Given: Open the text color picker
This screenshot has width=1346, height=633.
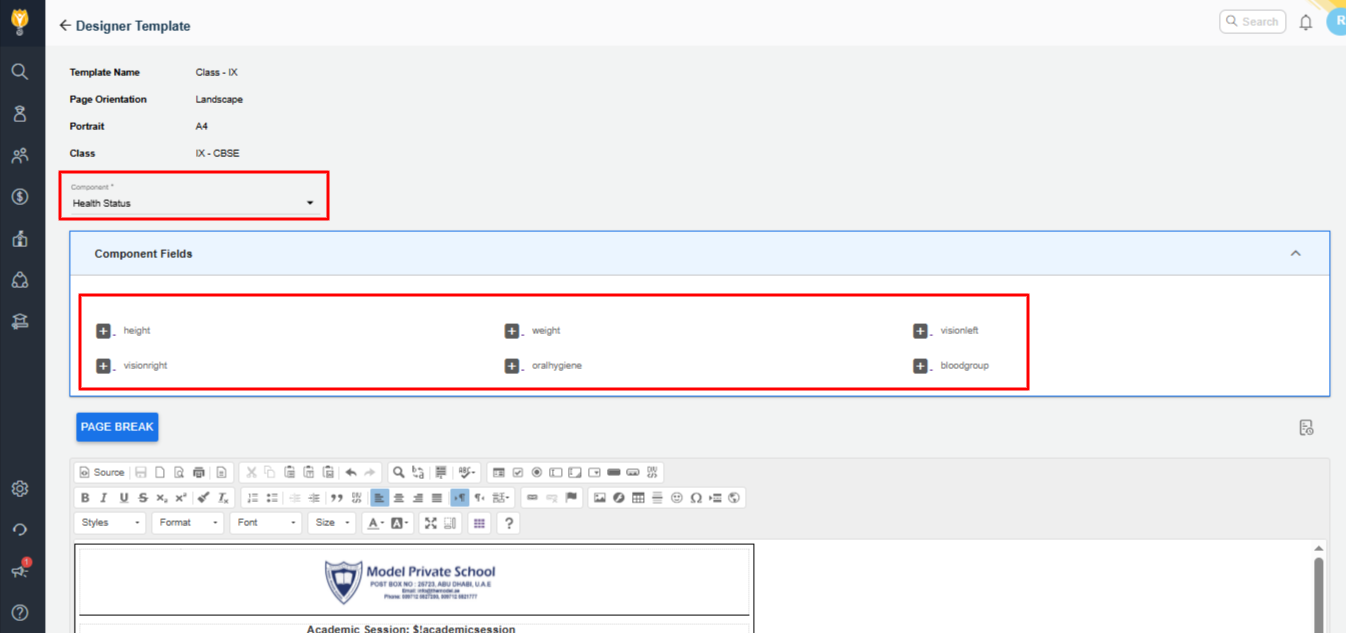Looking at the screenshot, I should click(x=376, y=523).
